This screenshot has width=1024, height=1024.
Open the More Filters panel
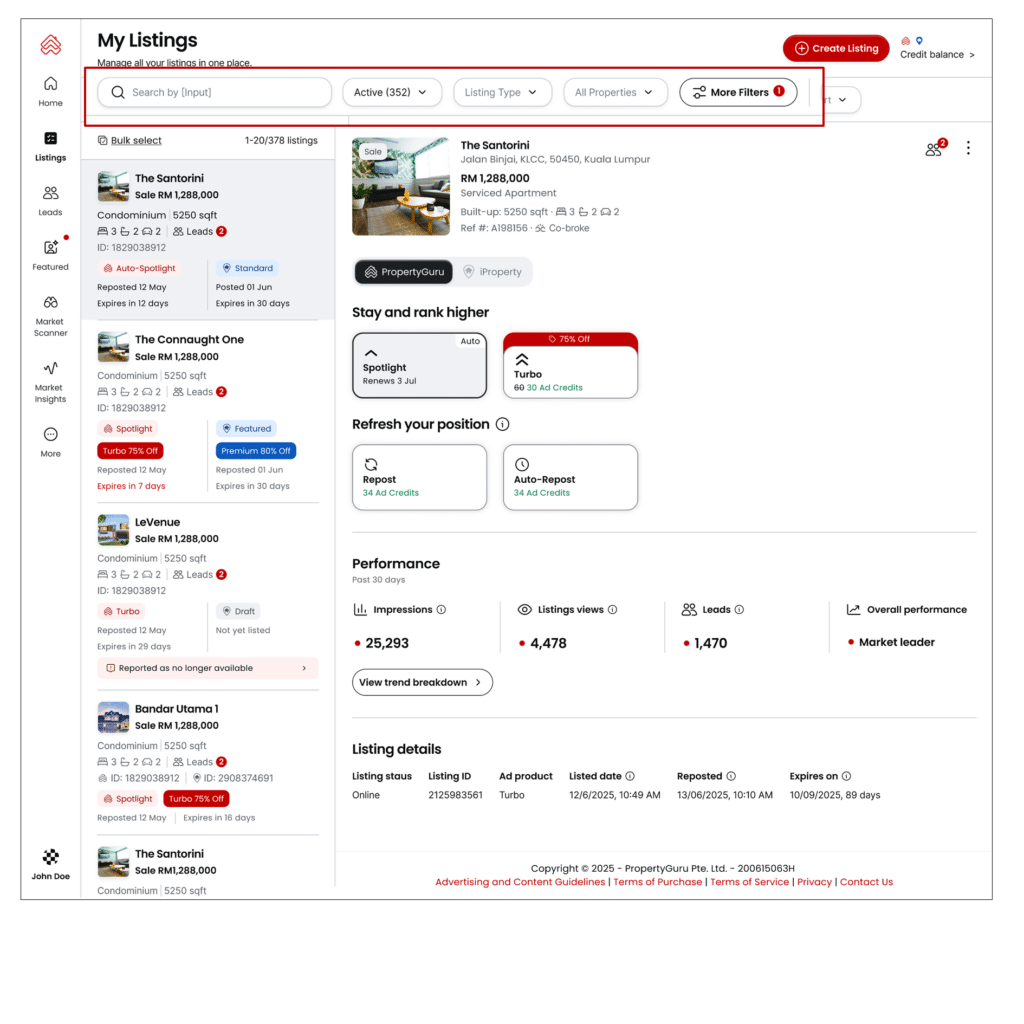tap(738, 92)
